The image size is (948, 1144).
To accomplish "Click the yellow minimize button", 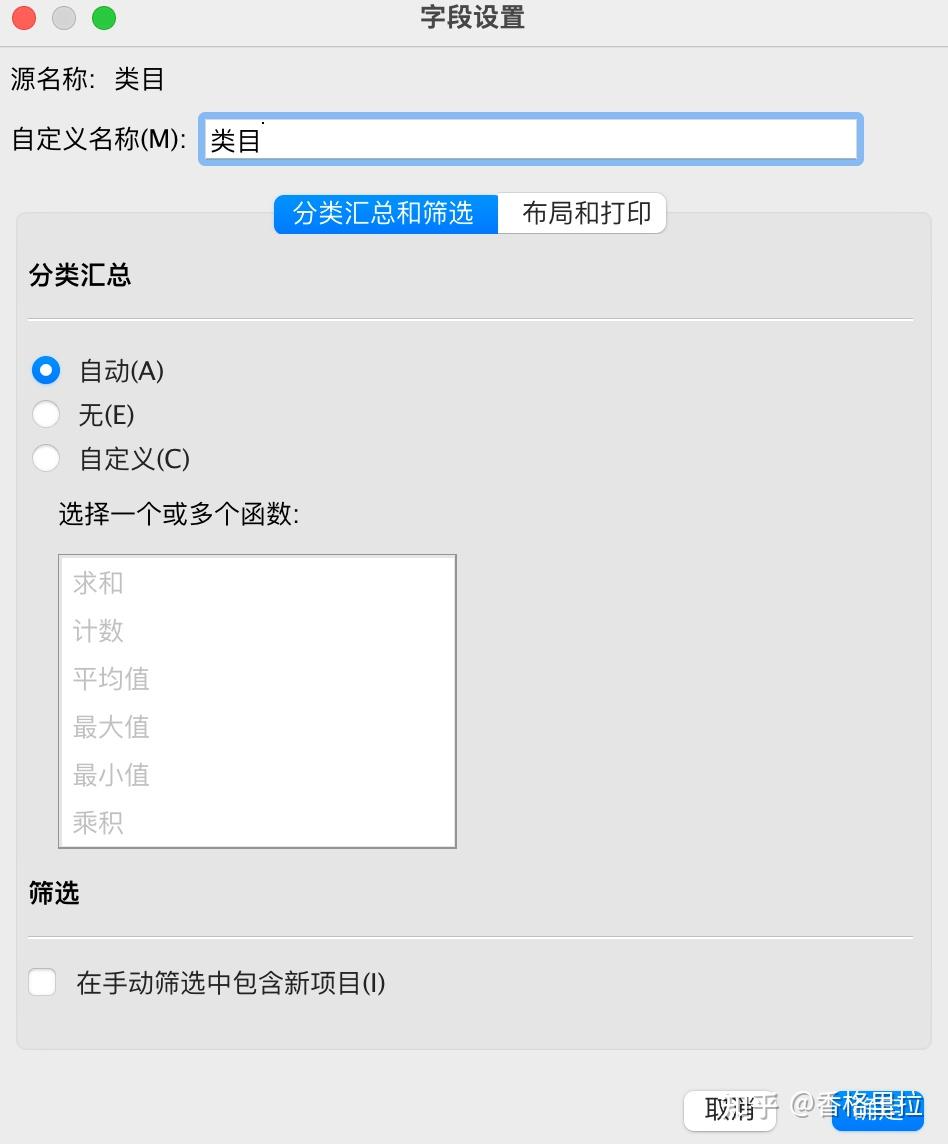I will (63, 17).
